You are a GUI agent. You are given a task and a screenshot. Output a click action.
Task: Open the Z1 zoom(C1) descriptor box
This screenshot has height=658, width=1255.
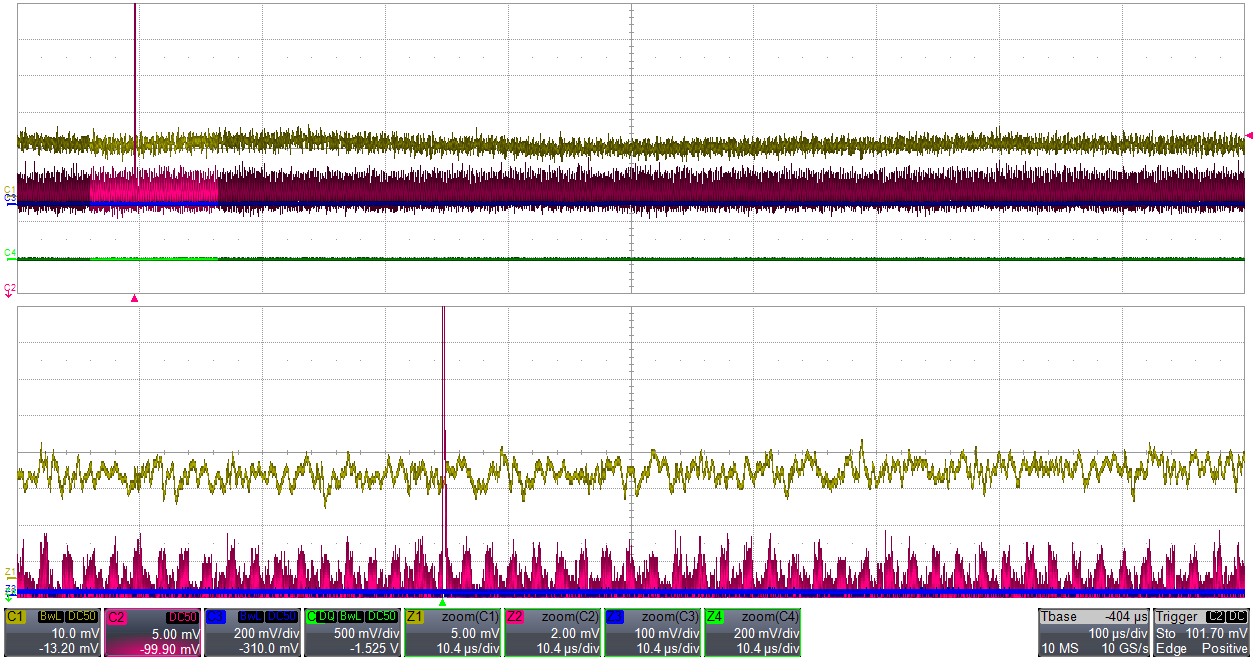452,633
